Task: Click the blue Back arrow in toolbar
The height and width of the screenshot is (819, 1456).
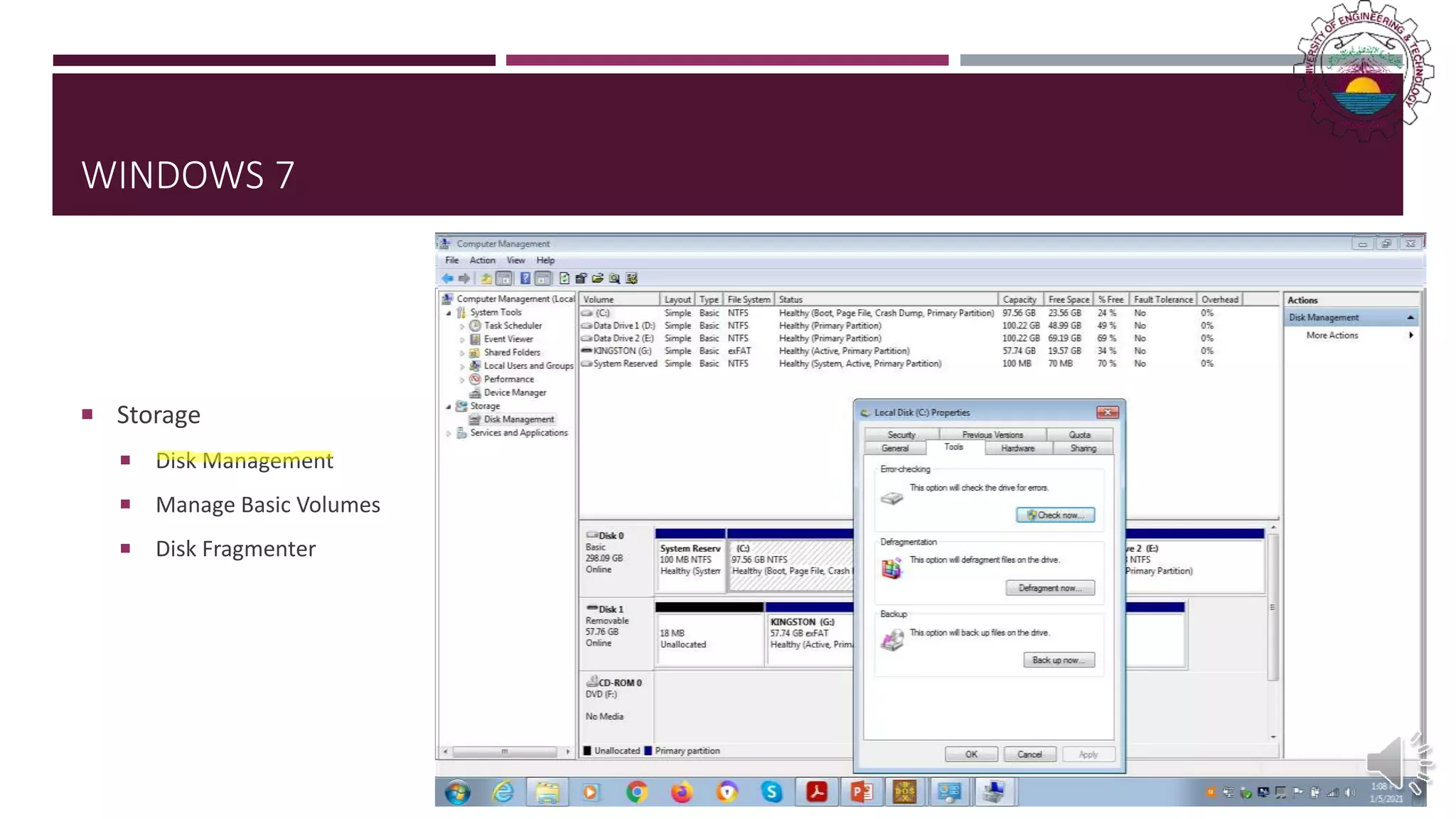Action: (x=447, y=279)
